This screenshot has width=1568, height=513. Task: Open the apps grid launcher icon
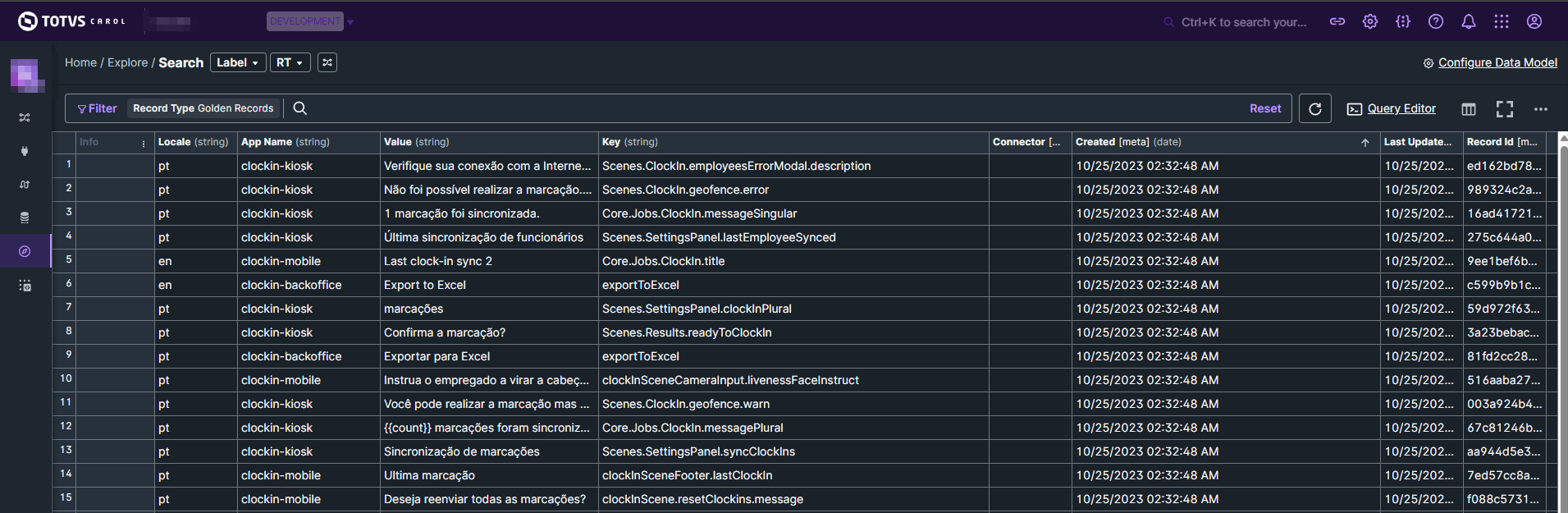1502,22
